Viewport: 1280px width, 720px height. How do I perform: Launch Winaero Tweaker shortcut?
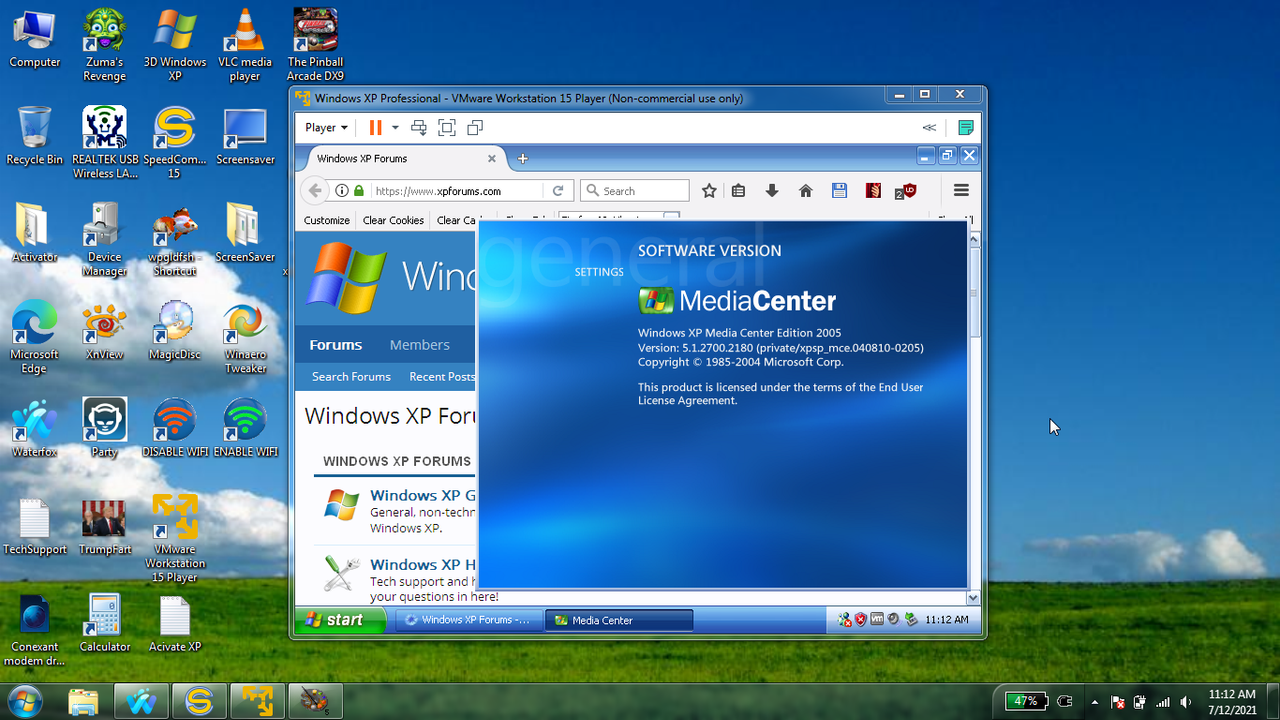(x=245, y=337)
